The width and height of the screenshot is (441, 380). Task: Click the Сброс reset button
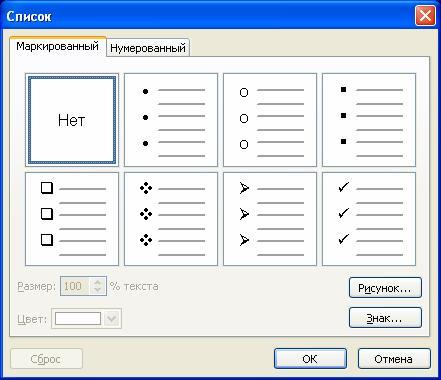click(46, 359)
